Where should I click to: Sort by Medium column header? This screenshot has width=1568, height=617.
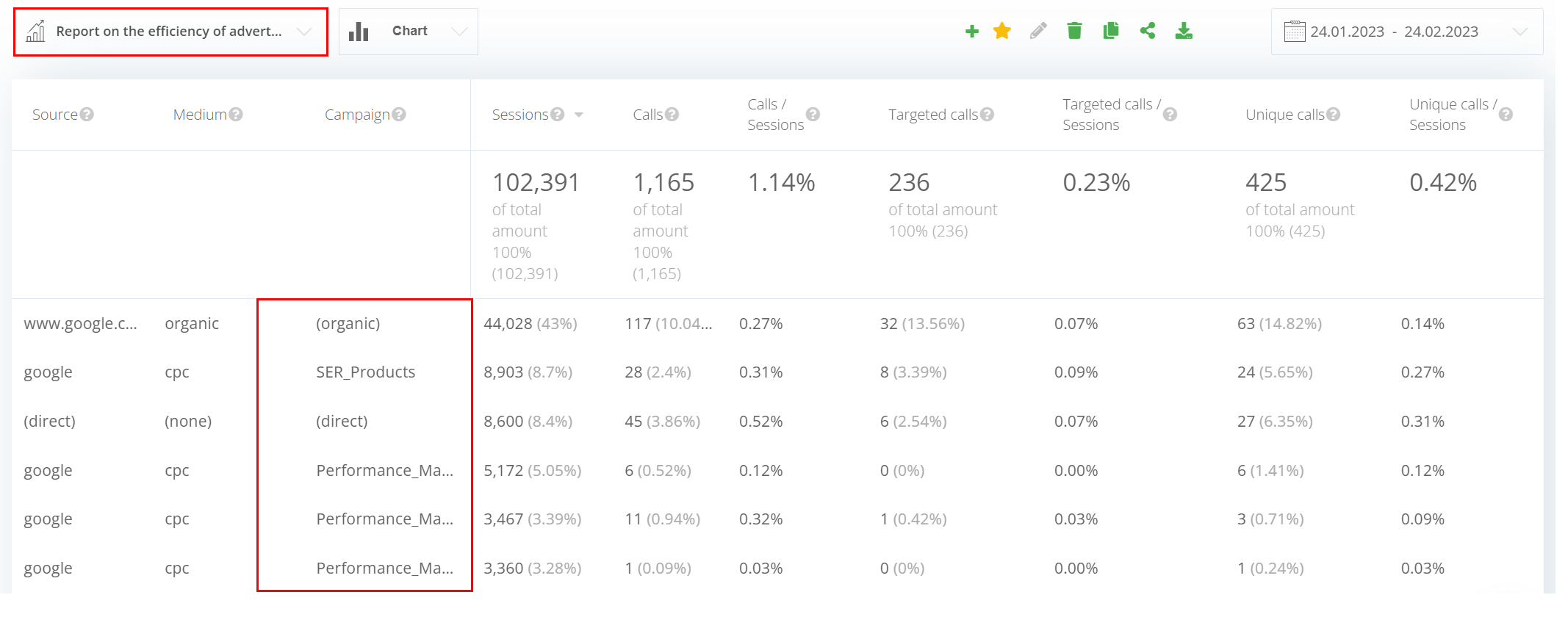pos(200,115)
